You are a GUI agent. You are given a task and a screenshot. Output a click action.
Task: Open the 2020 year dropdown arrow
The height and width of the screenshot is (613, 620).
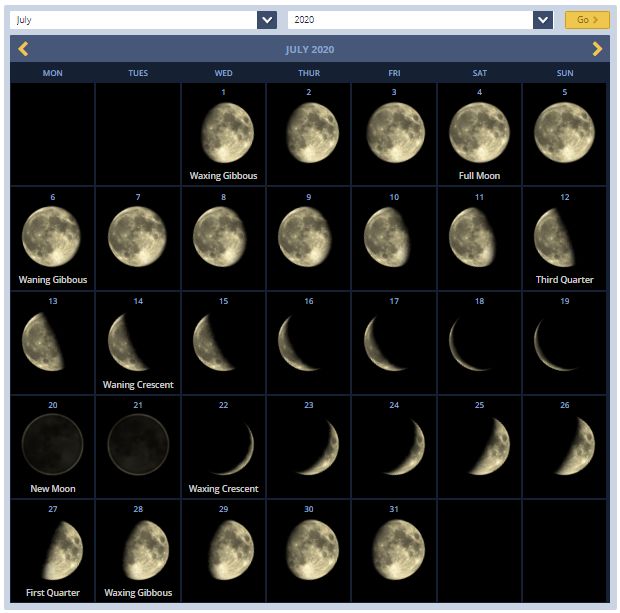click(542, 20)
